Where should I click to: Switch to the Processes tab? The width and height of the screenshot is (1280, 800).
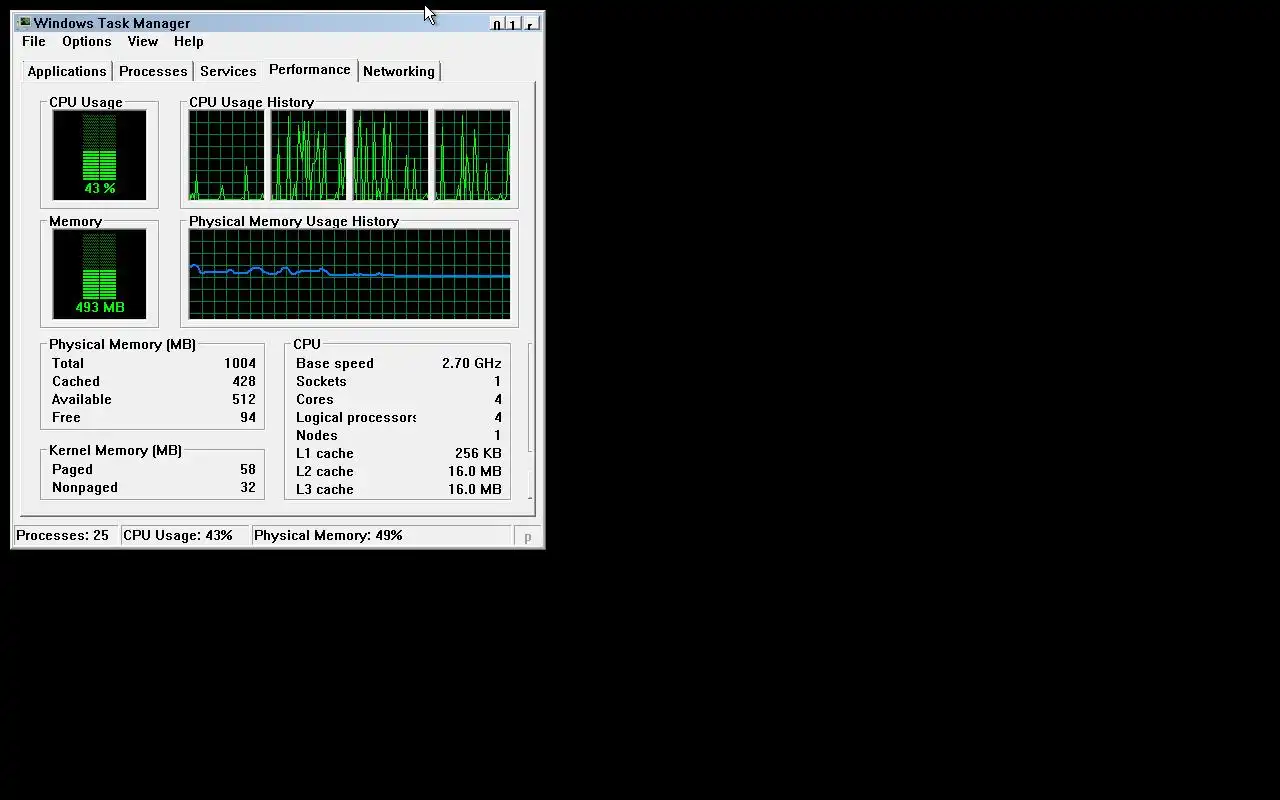[x=153, y=71]
